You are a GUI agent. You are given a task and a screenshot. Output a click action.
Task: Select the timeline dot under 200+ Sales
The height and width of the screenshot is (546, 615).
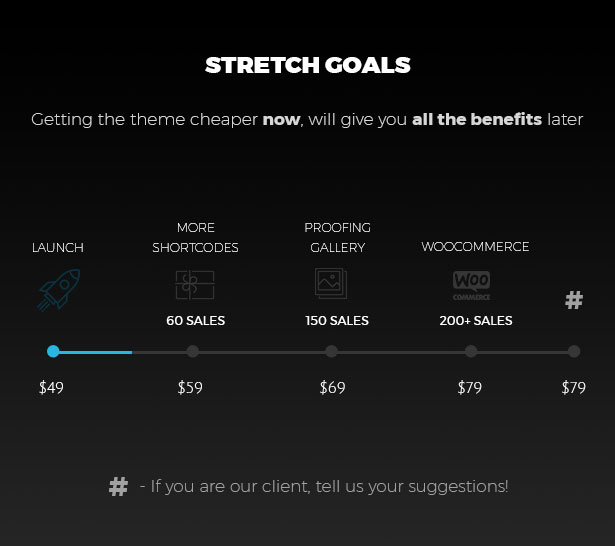point(471,351)
